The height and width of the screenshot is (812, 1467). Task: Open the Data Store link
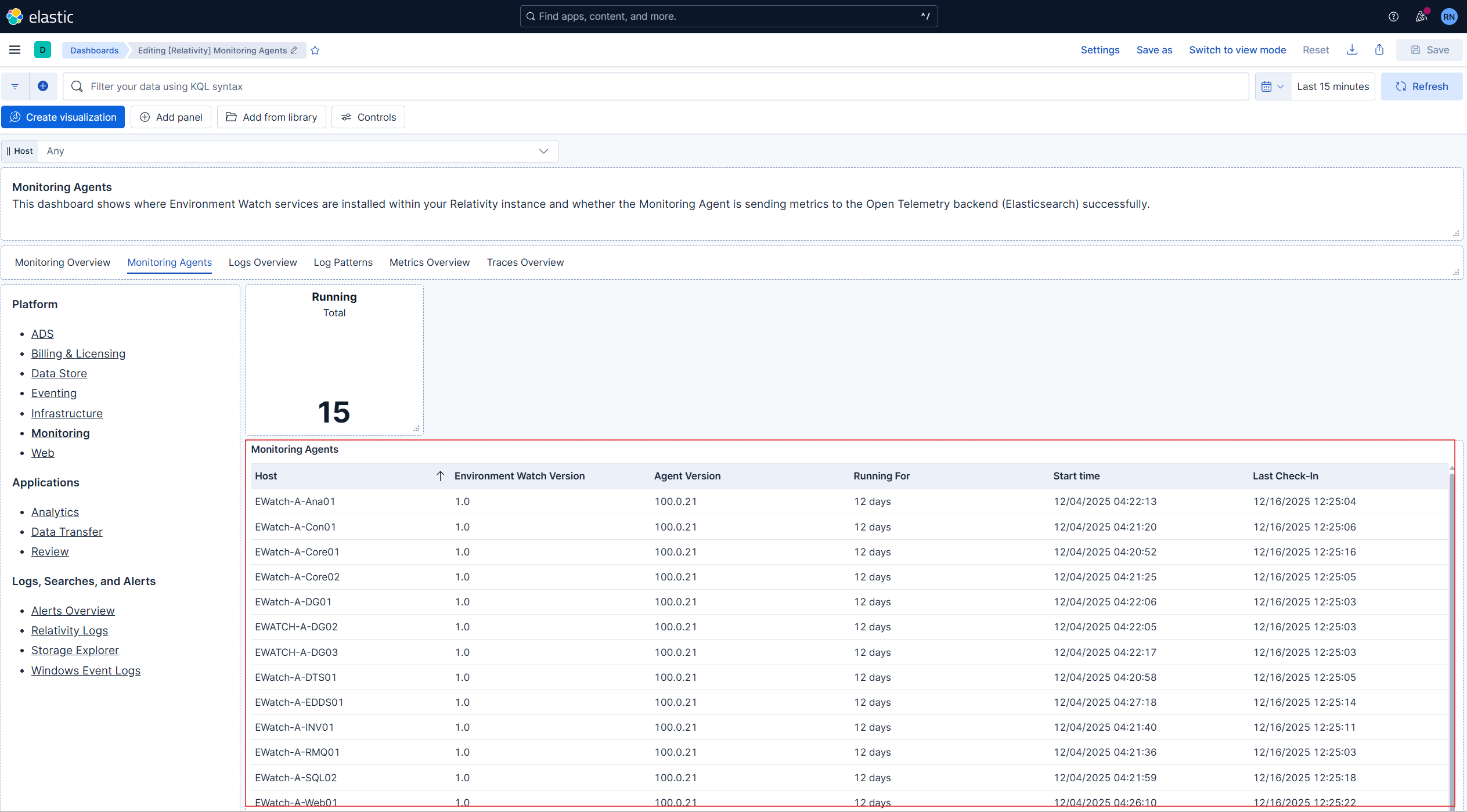click(x=59, y=373)
